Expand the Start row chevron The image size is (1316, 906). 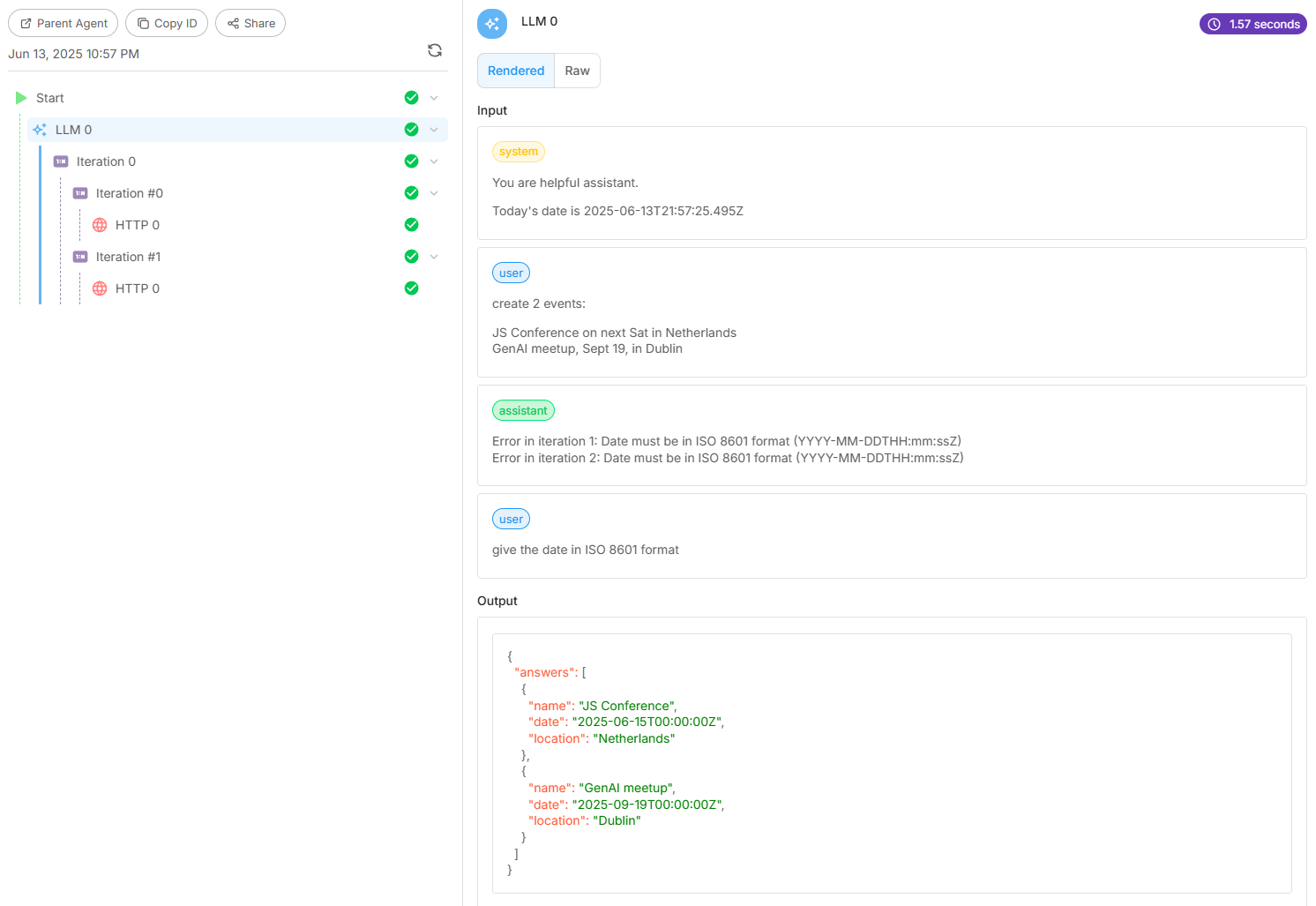434,98
